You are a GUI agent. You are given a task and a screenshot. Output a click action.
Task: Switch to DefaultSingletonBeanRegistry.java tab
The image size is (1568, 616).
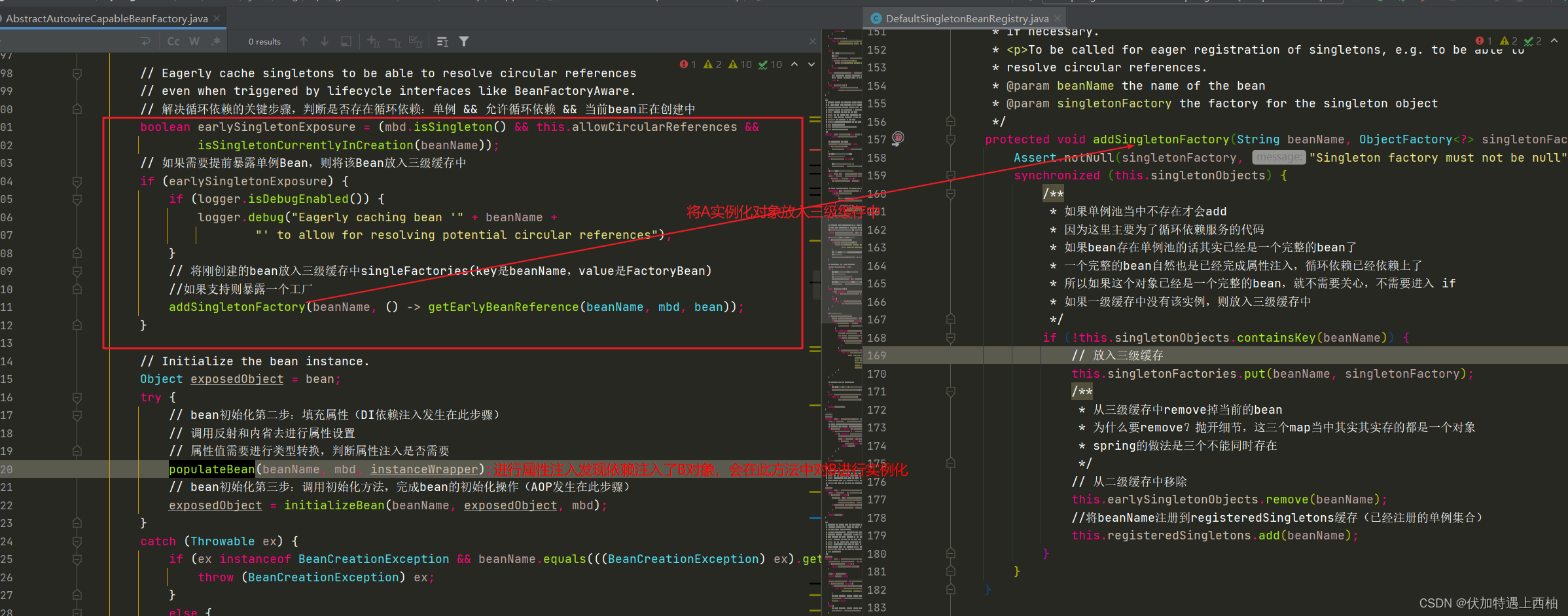(967, 18)
